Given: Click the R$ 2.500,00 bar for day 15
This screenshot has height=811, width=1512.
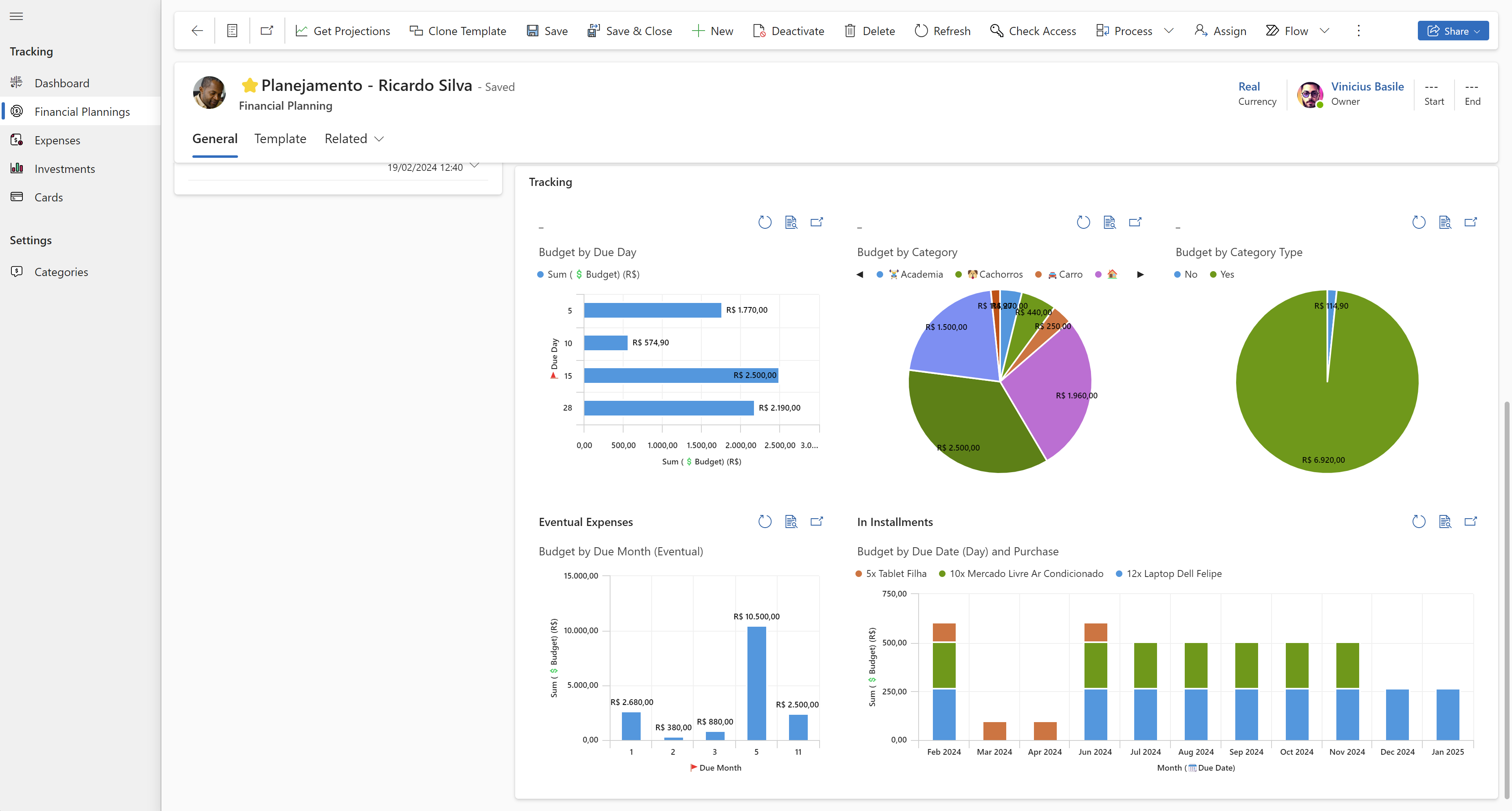Looking at the screenshot, I should 681,375.
